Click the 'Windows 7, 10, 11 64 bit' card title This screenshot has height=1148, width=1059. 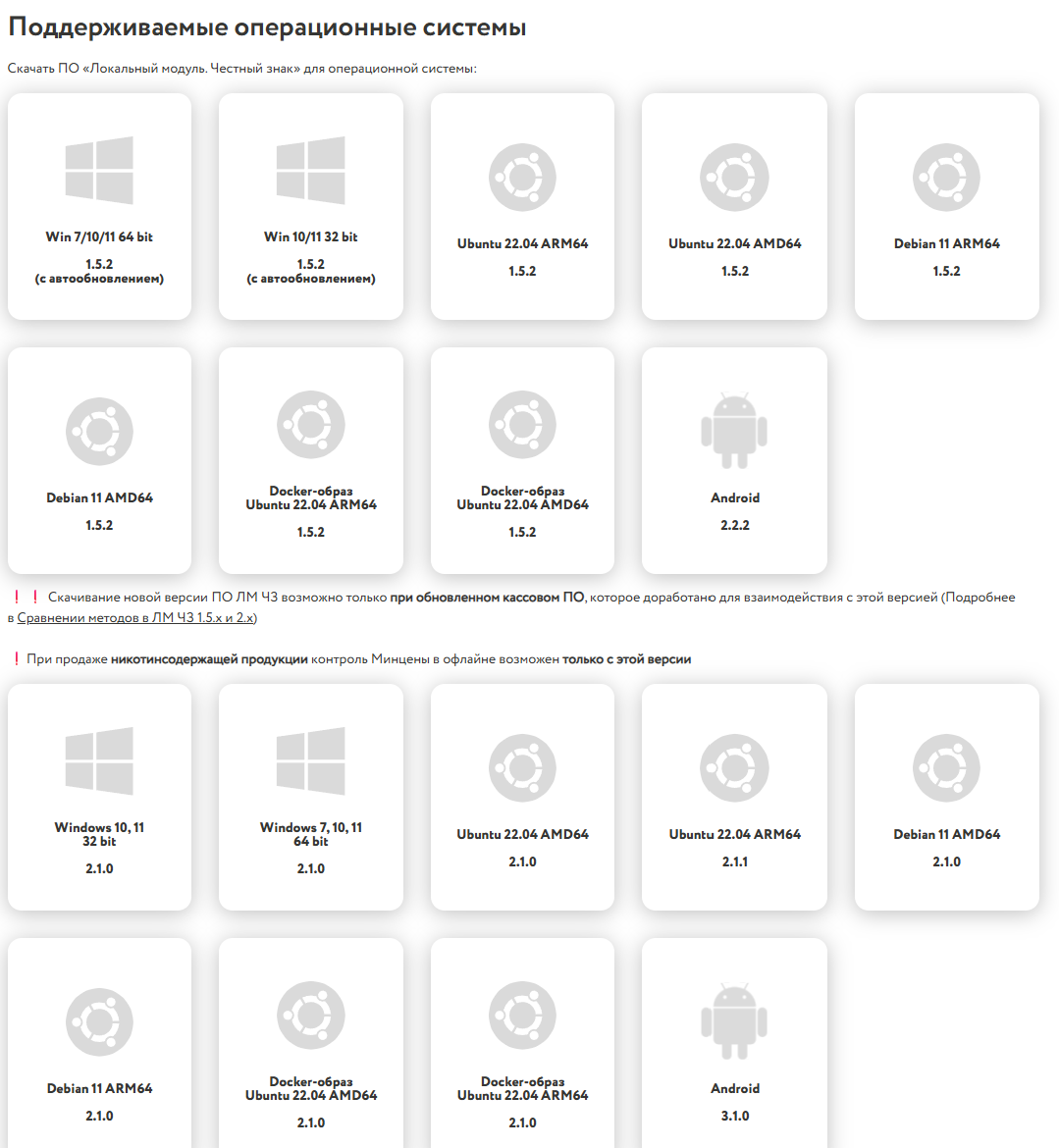coord(310,834)
